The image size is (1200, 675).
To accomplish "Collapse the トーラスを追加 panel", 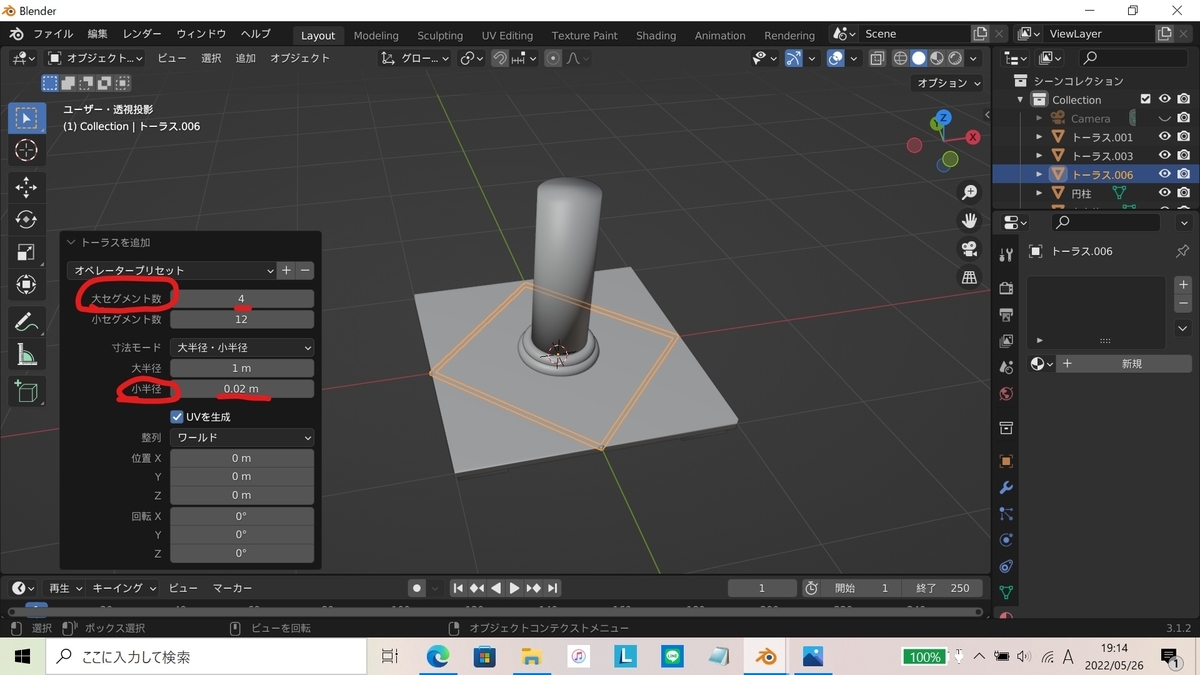I will (71, 242).
